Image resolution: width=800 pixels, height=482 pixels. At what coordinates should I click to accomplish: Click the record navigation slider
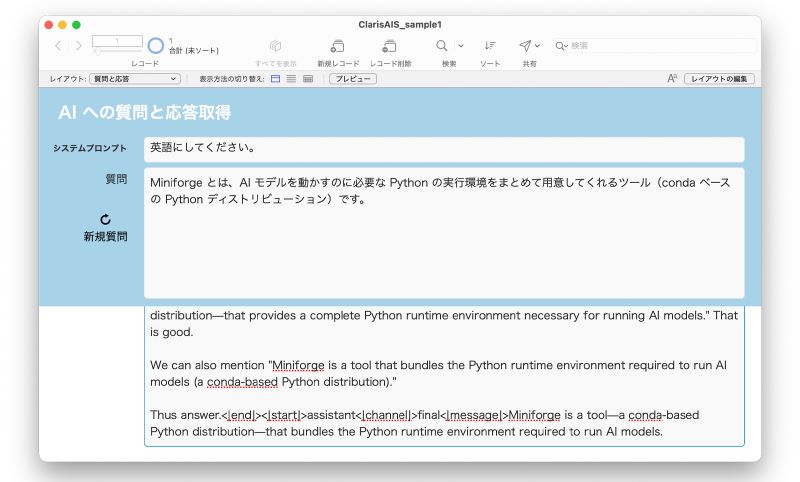tap(117, 51)
